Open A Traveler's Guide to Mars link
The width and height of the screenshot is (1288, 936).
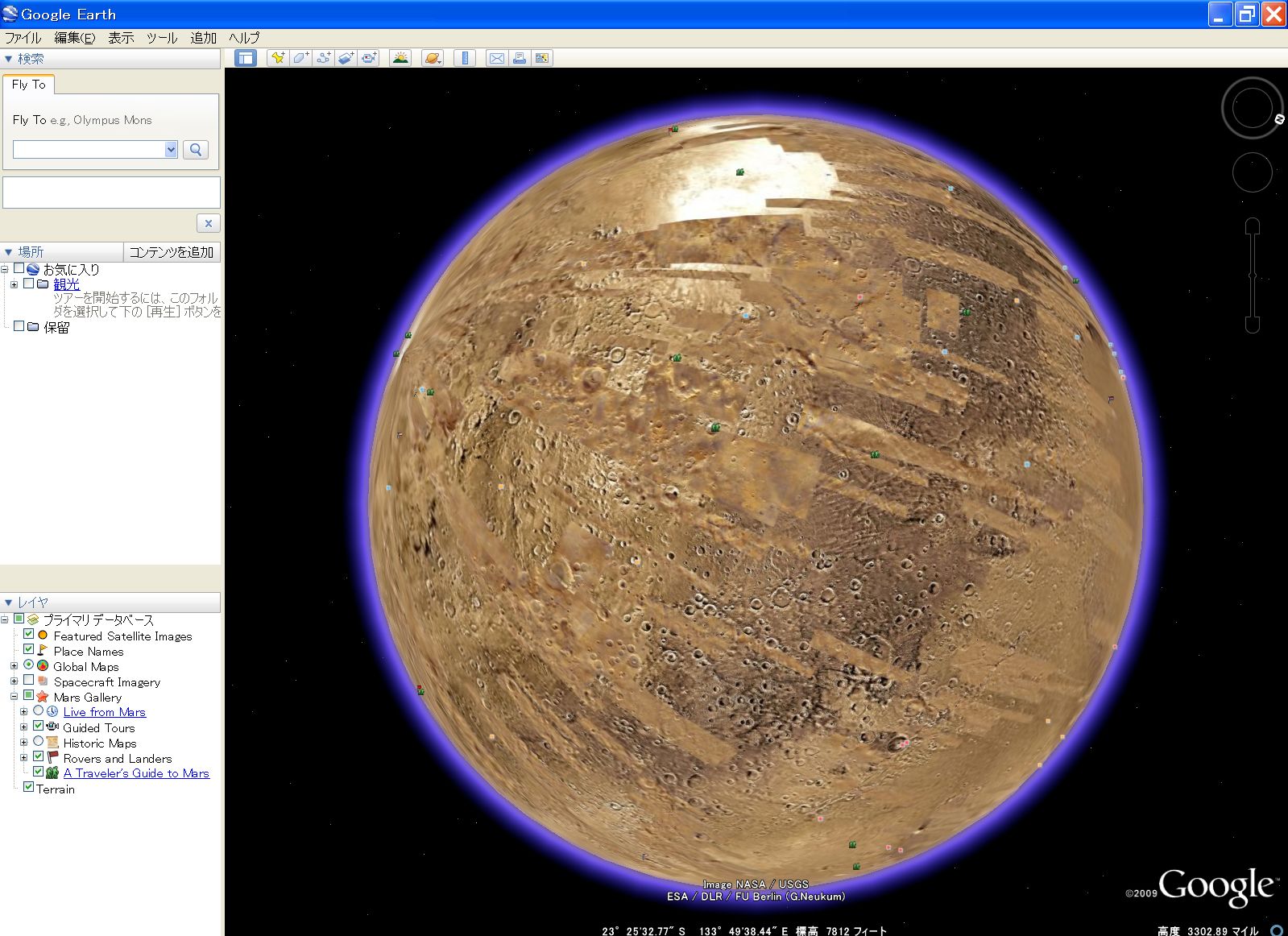click(x=136, y=773)
